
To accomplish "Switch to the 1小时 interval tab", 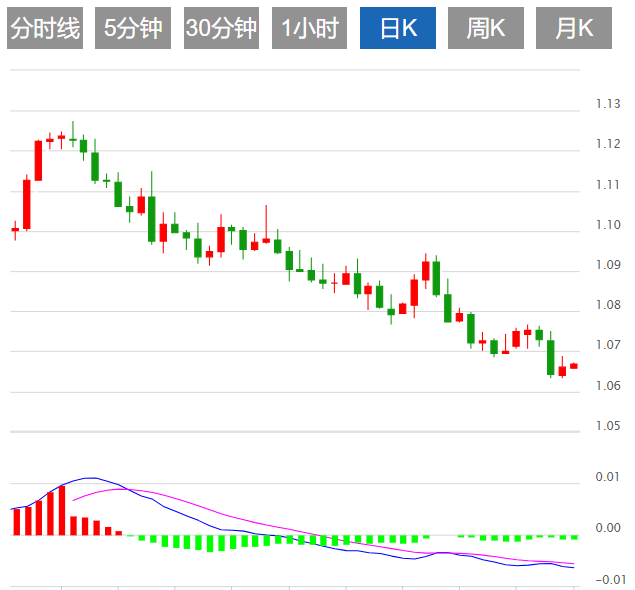I will click(309, 28).
